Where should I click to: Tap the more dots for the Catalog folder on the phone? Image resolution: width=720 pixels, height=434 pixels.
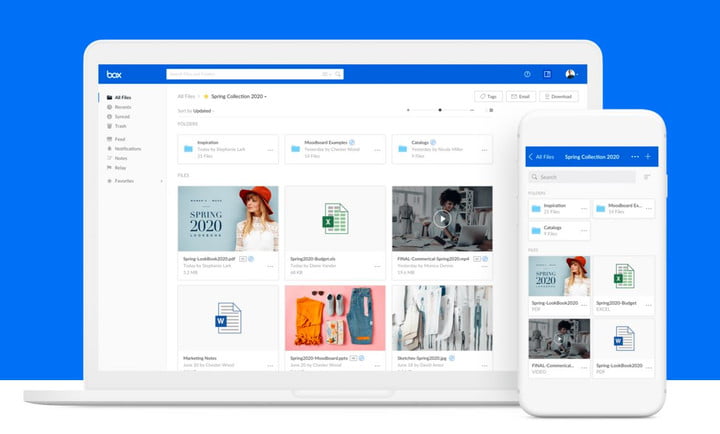click(584, 231)
